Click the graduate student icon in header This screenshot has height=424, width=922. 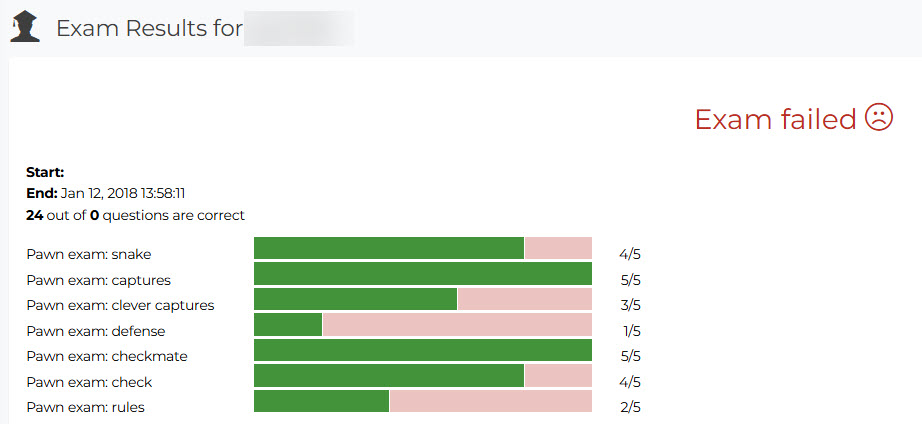[25, 27]
